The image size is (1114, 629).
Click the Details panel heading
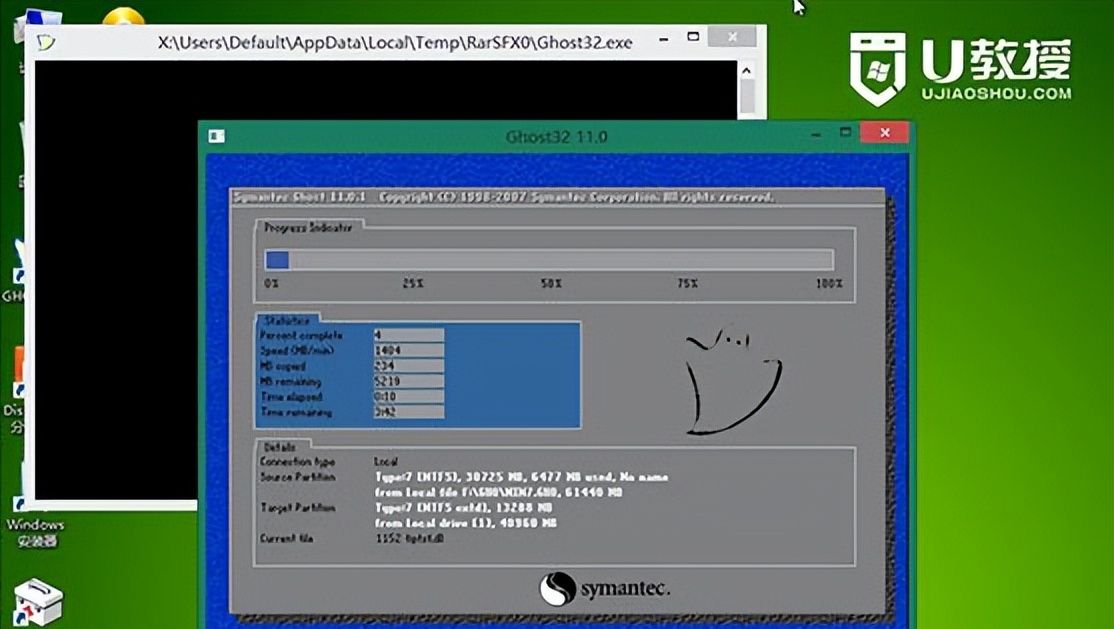(x=279, y=447)
